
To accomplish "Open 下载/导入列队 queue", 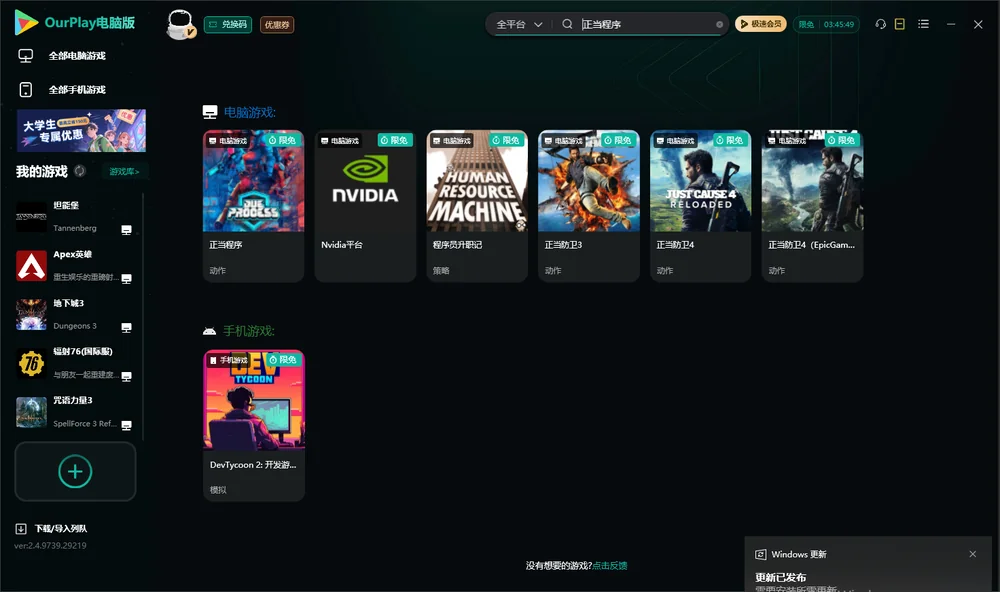I will (x=61, y=529).
